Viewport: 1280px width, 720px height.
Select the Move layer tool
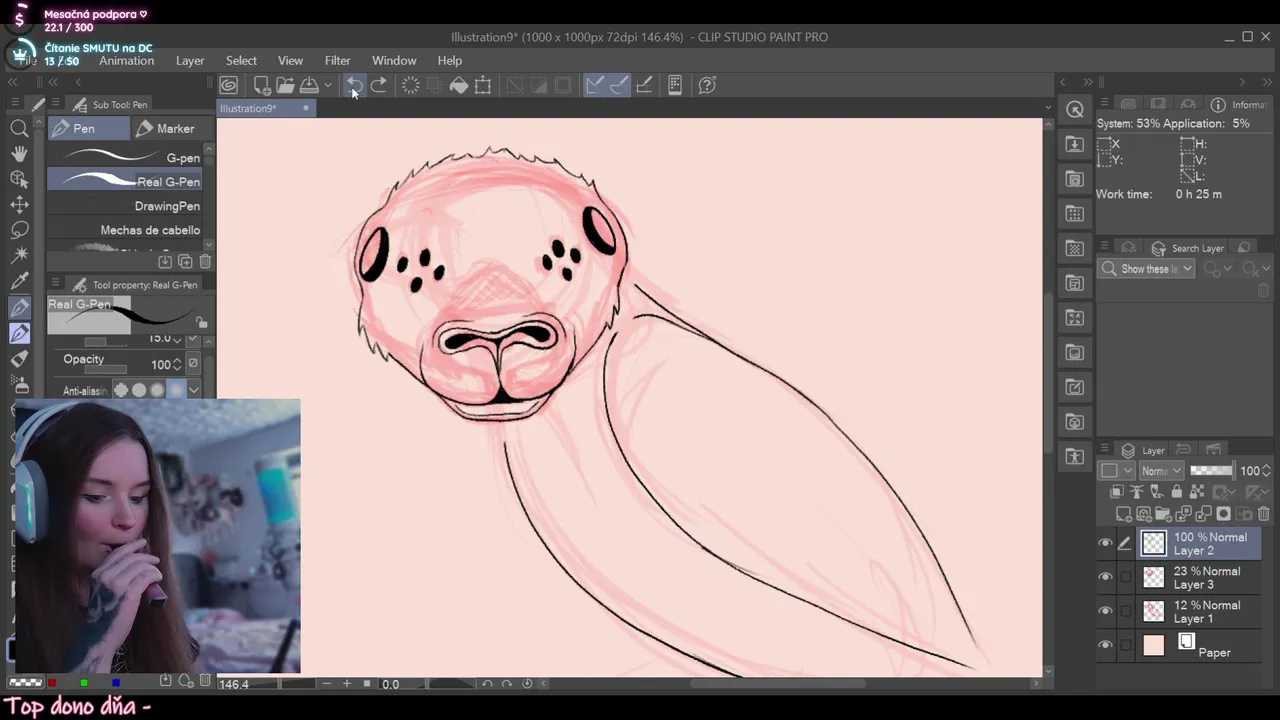tap(19, 205)
